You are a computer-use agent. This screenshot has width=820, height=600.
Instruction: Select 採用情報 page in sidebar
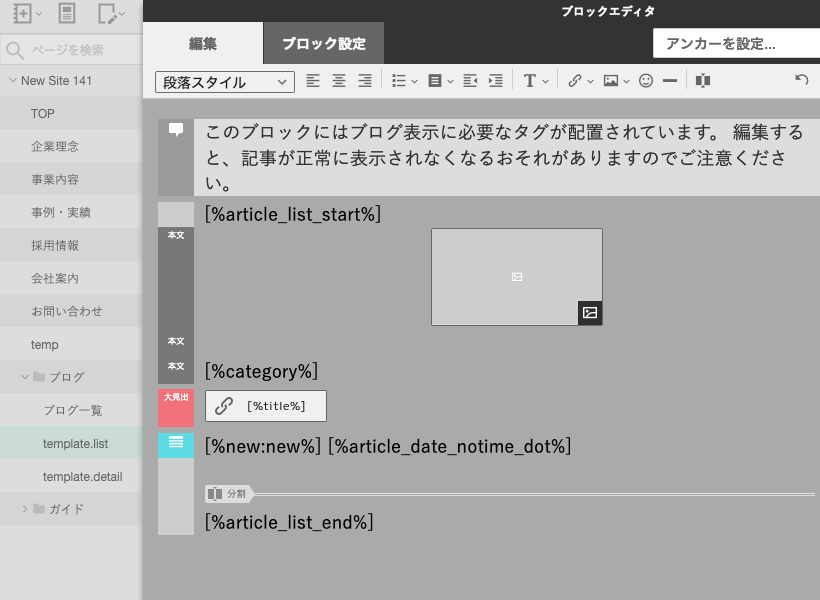pos(71,245)
